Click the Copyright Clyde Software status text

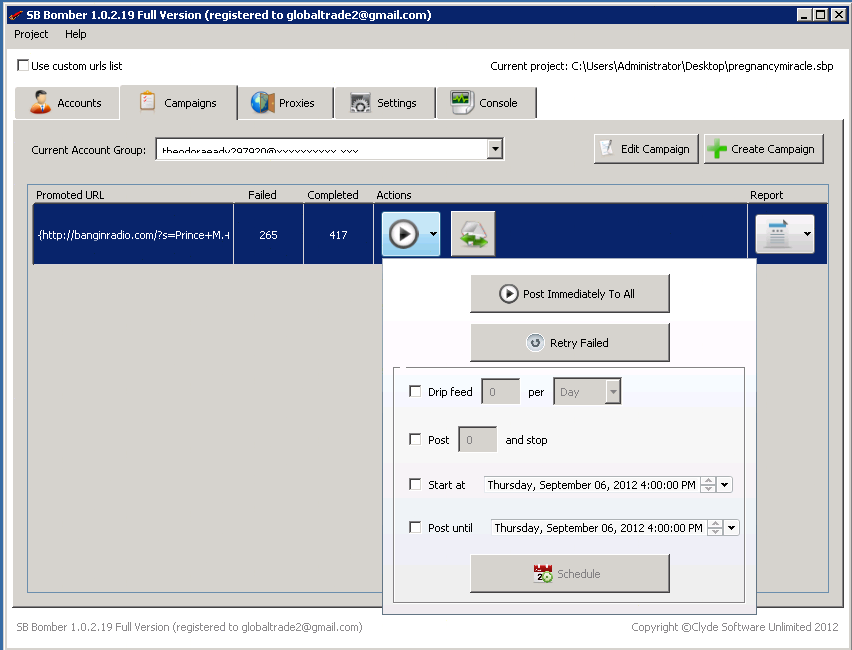pyautogui.click(x=735, y=627)
